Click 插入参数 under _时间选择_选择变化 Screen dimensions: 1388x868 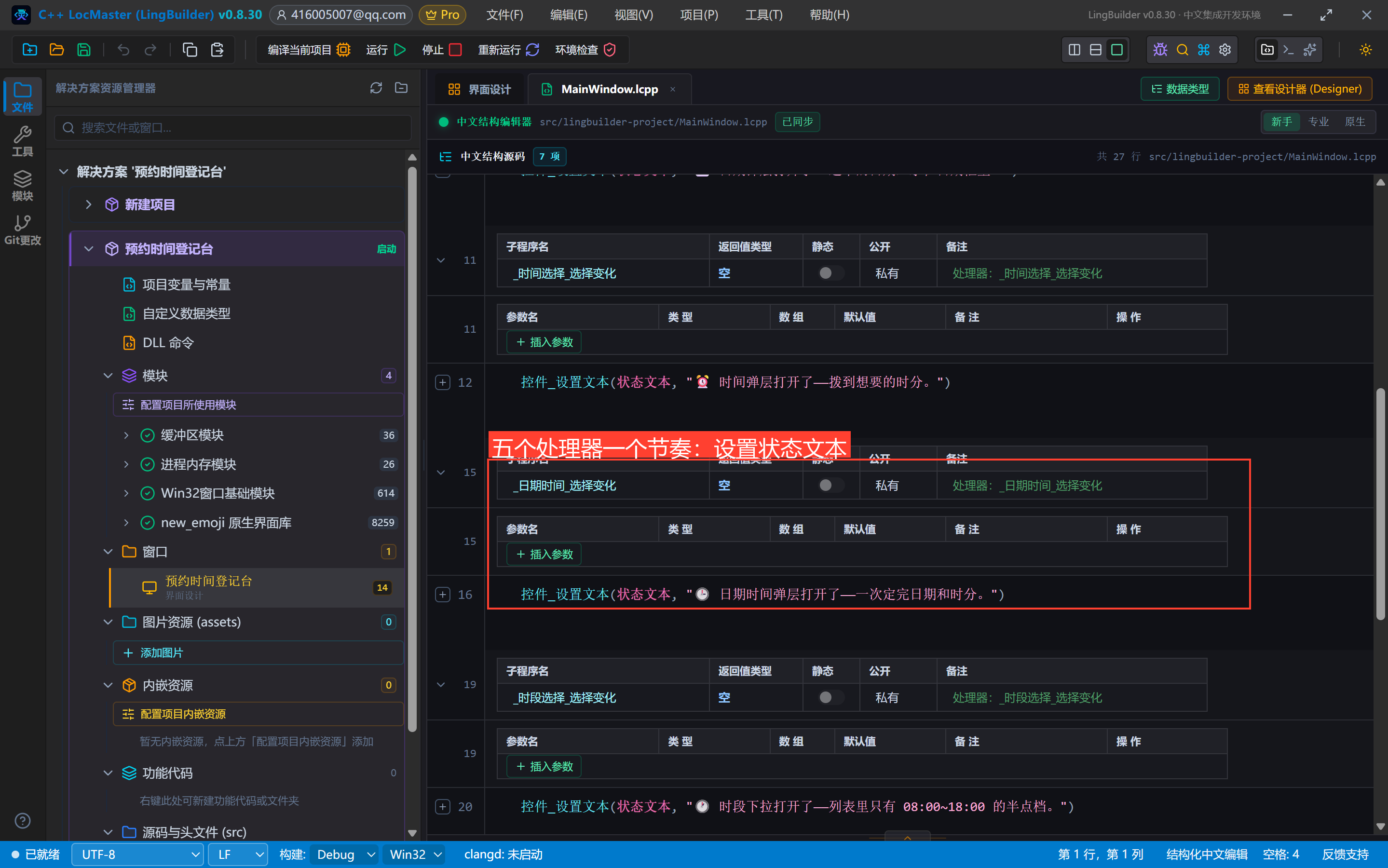pos(544,342)
